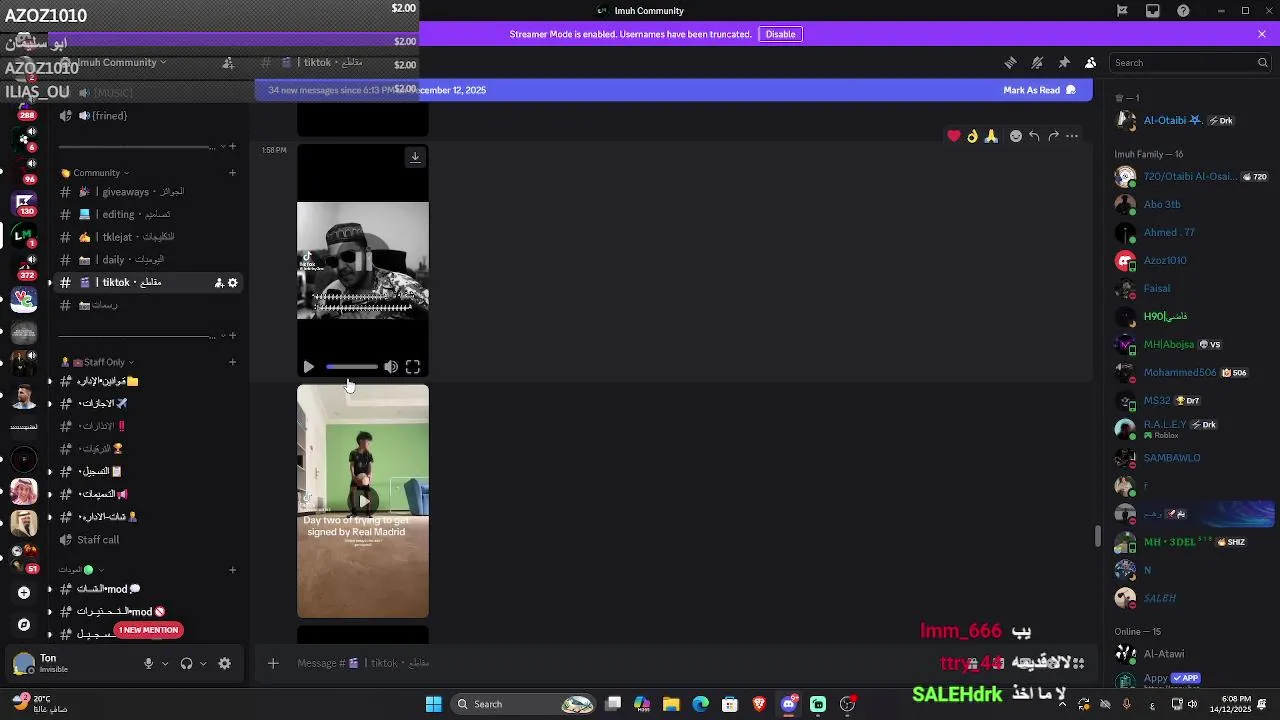Add channel to Staff Only category
Screen dimensions: 1280x720
[233, 362]
